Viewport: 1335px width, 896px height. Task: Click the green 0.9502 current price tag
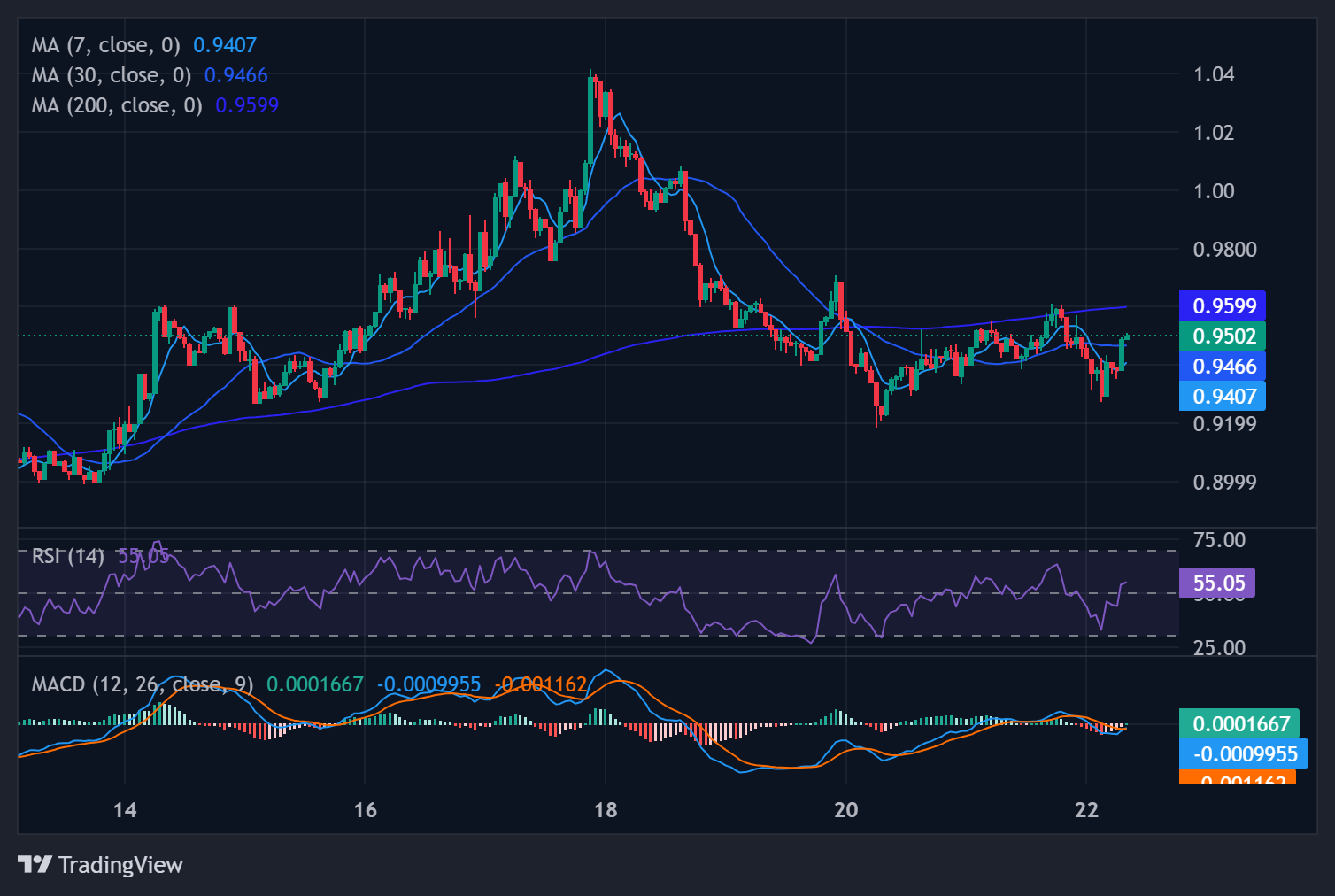[x=1223, y=336]
